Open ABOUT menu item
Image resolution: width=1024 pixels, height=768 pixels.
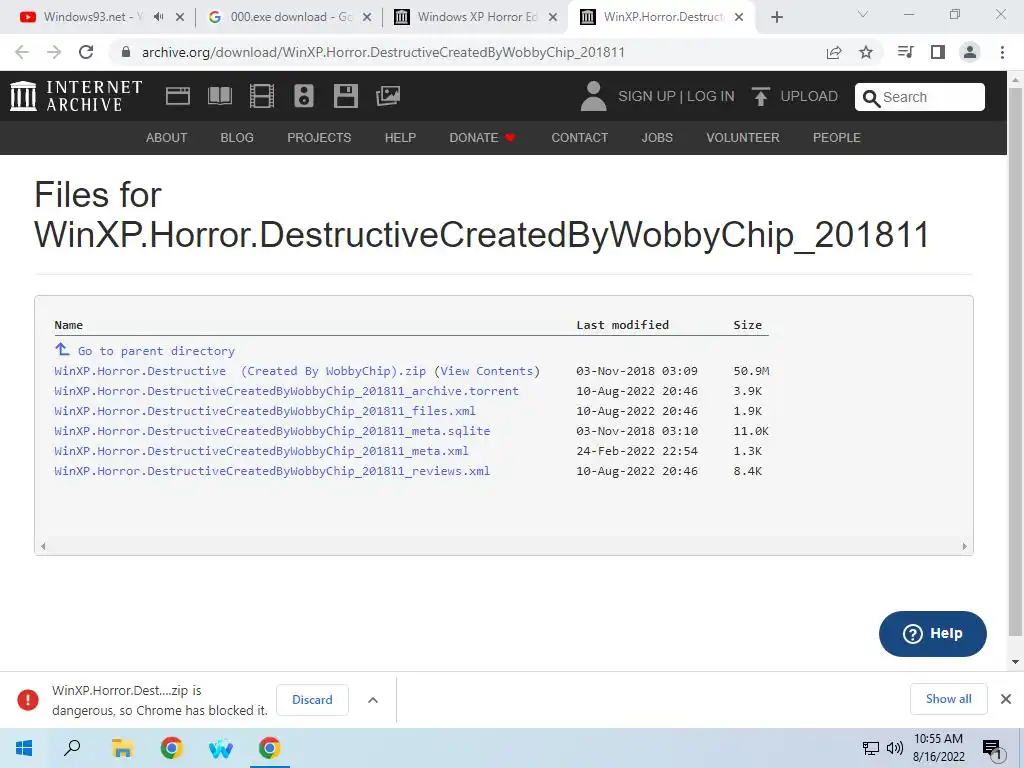pyautogui.click(x=167, y=138)
